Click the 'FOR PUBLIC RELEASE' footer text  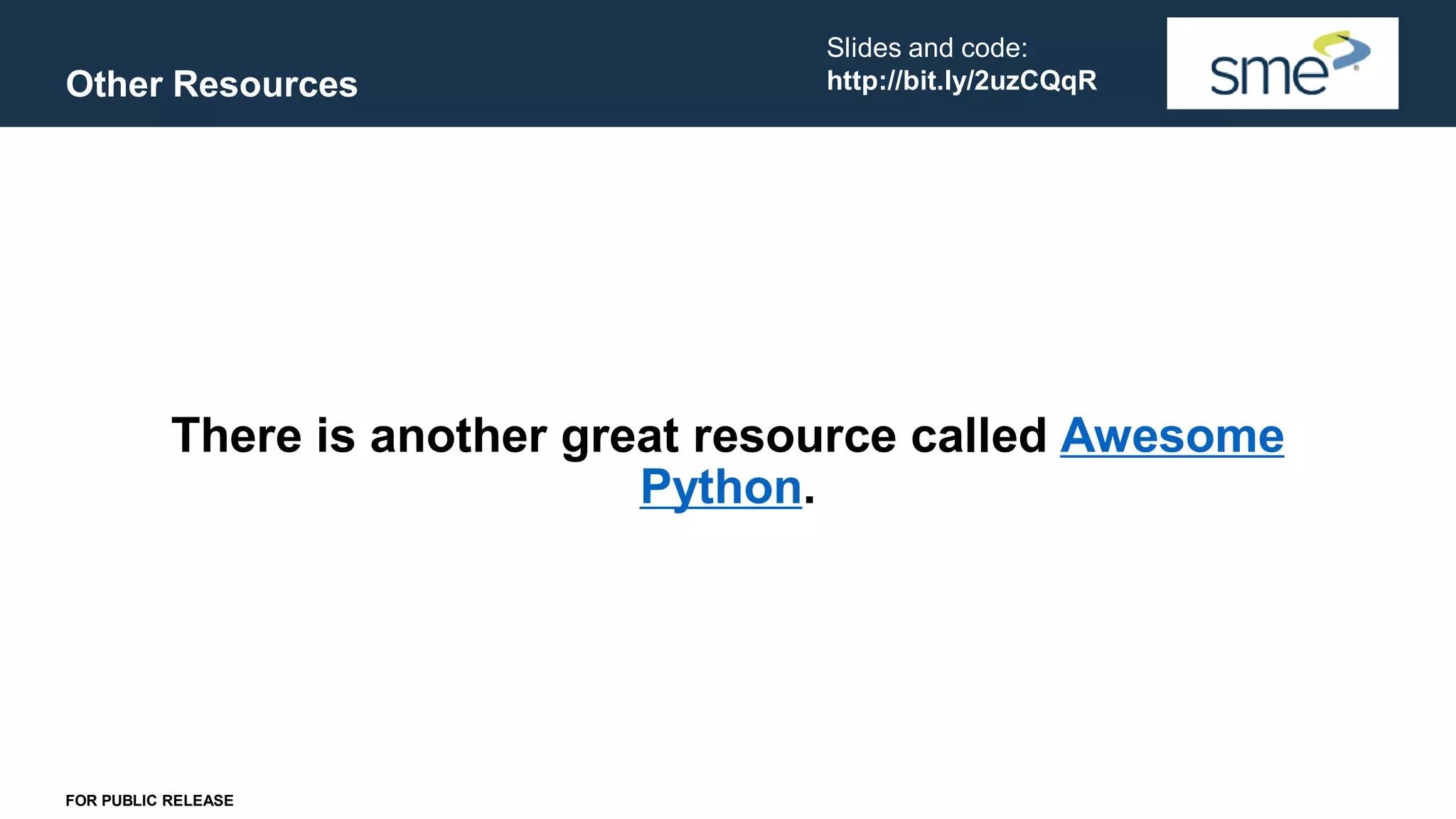click(x=149, y=801)
